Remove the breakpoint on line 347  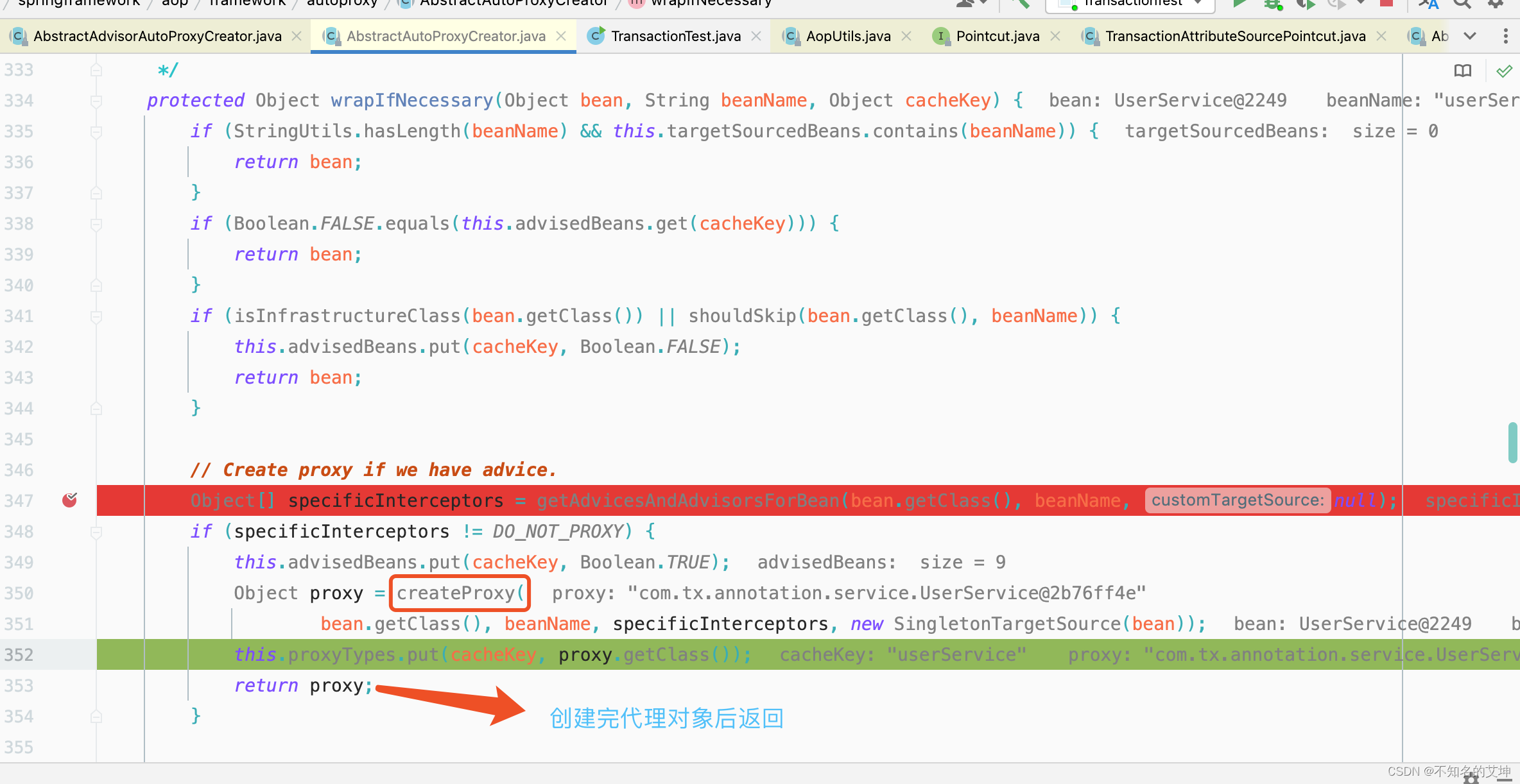69,500
